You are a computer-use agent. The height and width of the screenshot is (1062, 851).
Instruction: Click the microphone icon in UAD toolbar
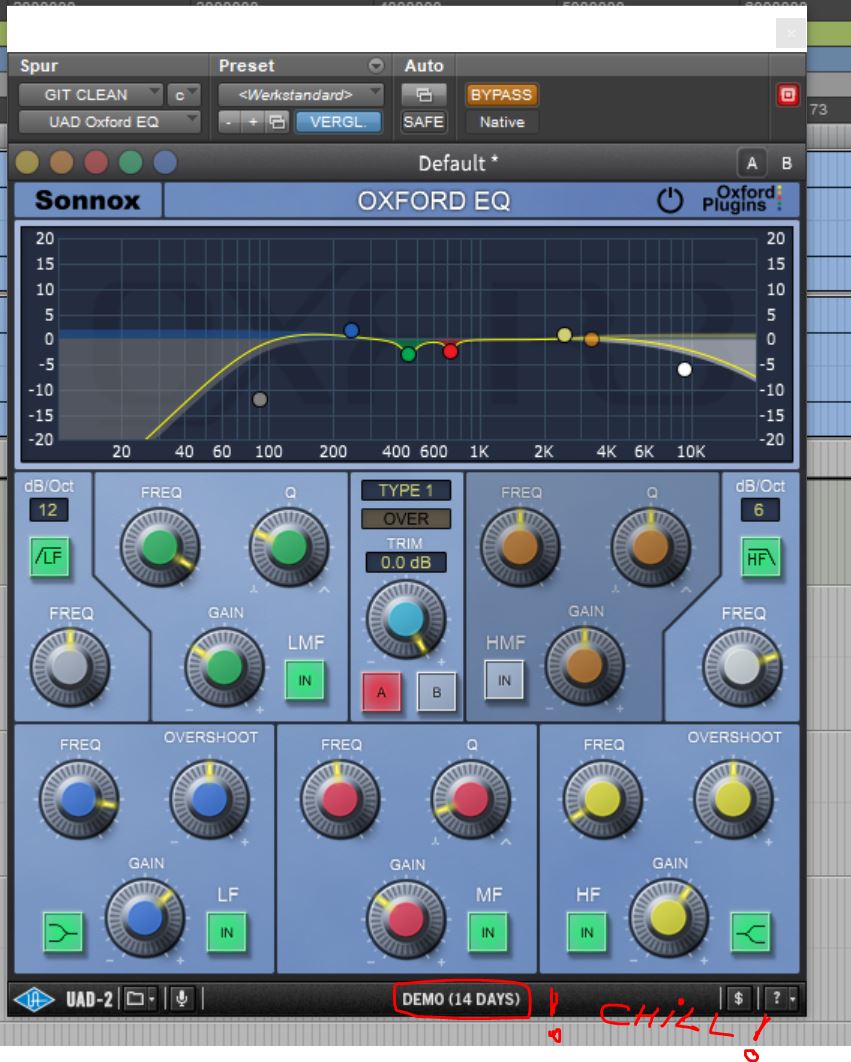(181, 998)
